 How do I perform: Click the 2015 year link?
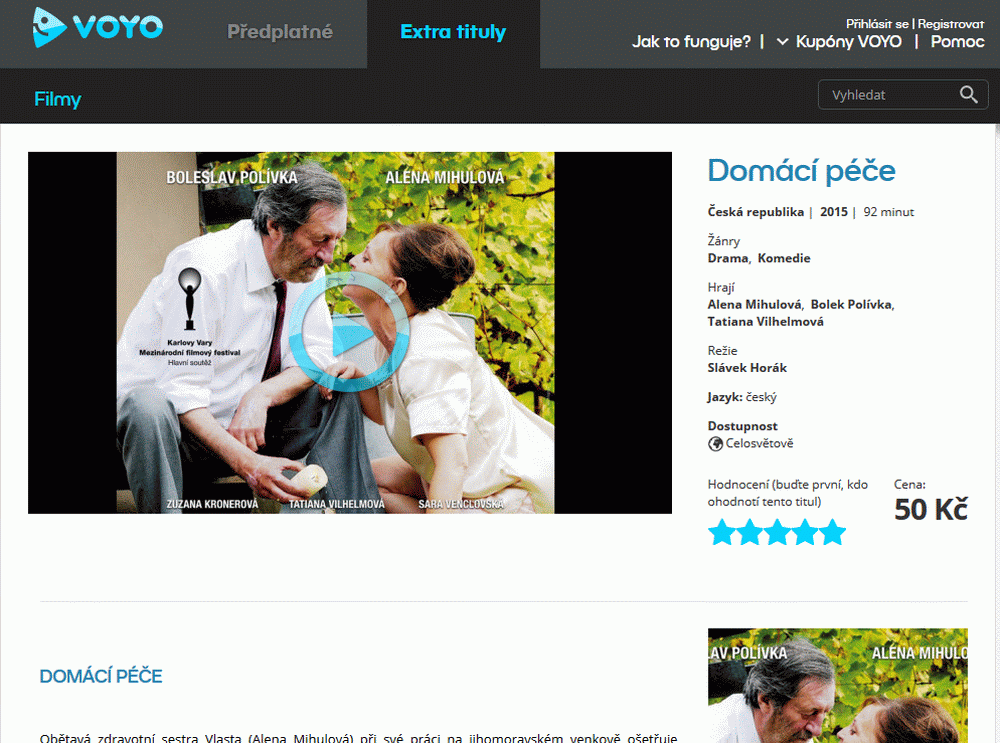(x=834, y=212)
